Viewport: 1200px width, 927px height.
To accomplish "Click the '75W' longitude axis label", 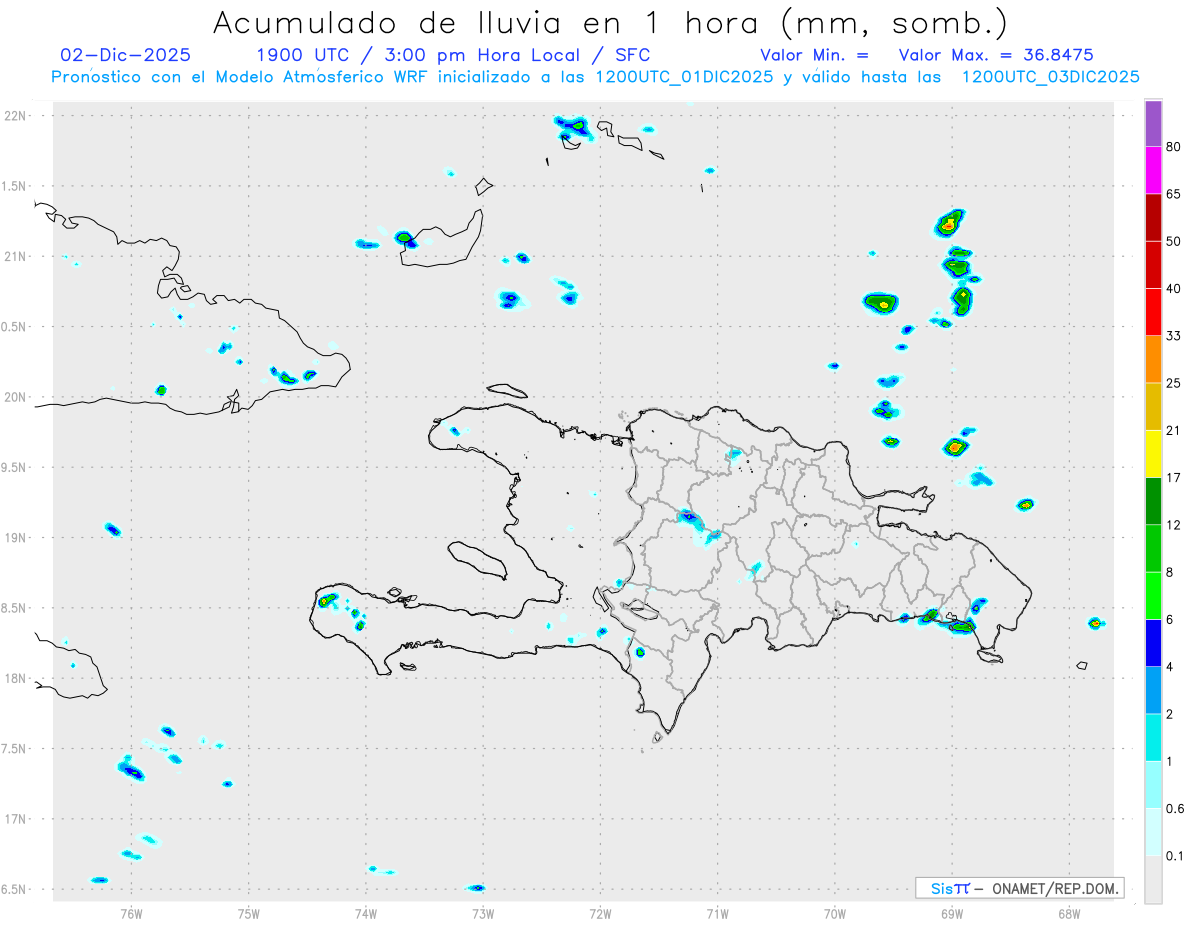I will (248, 913).
